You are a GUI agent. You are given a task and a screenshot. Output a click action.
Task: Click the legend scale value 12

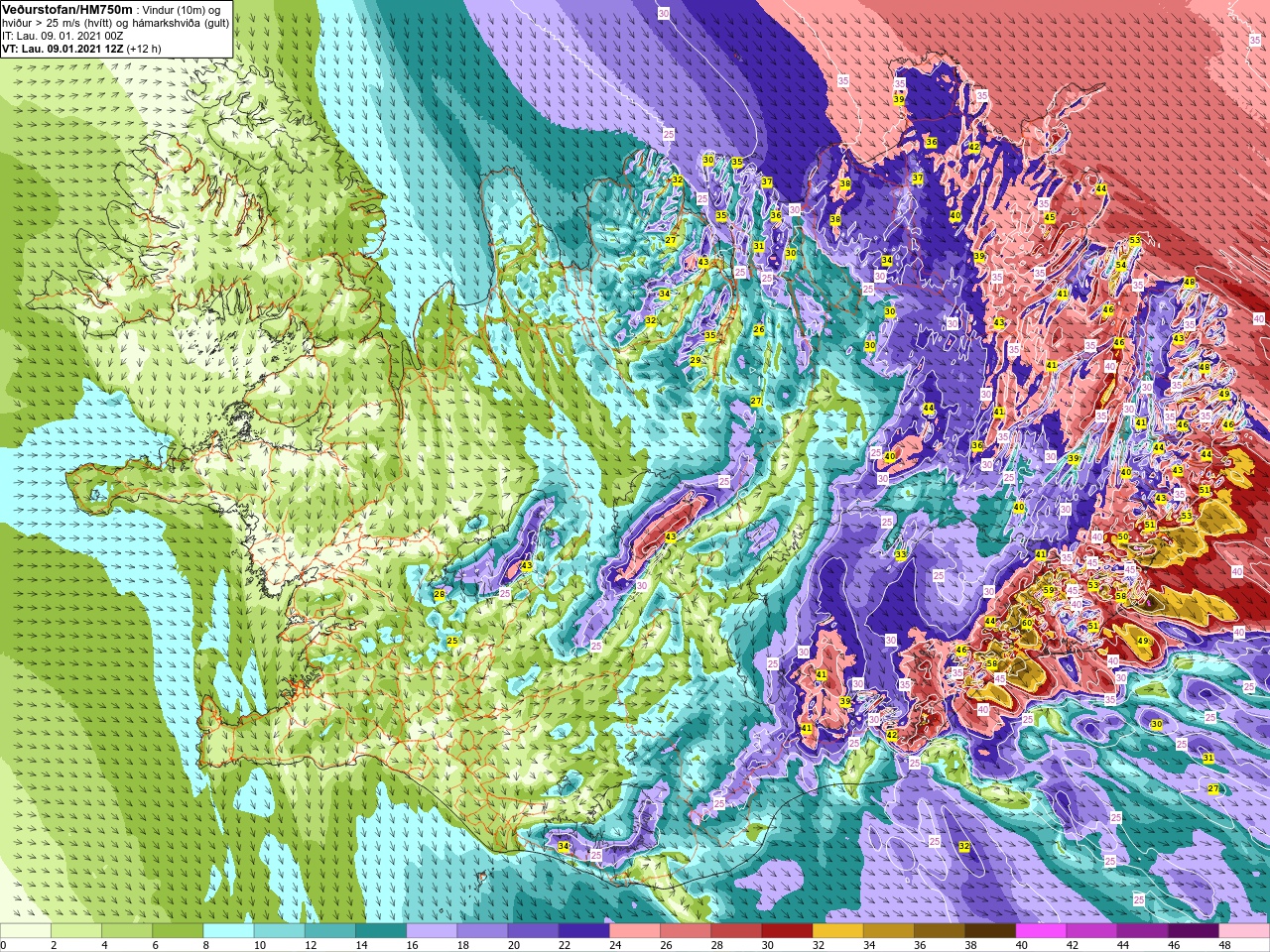click(311, 945)
